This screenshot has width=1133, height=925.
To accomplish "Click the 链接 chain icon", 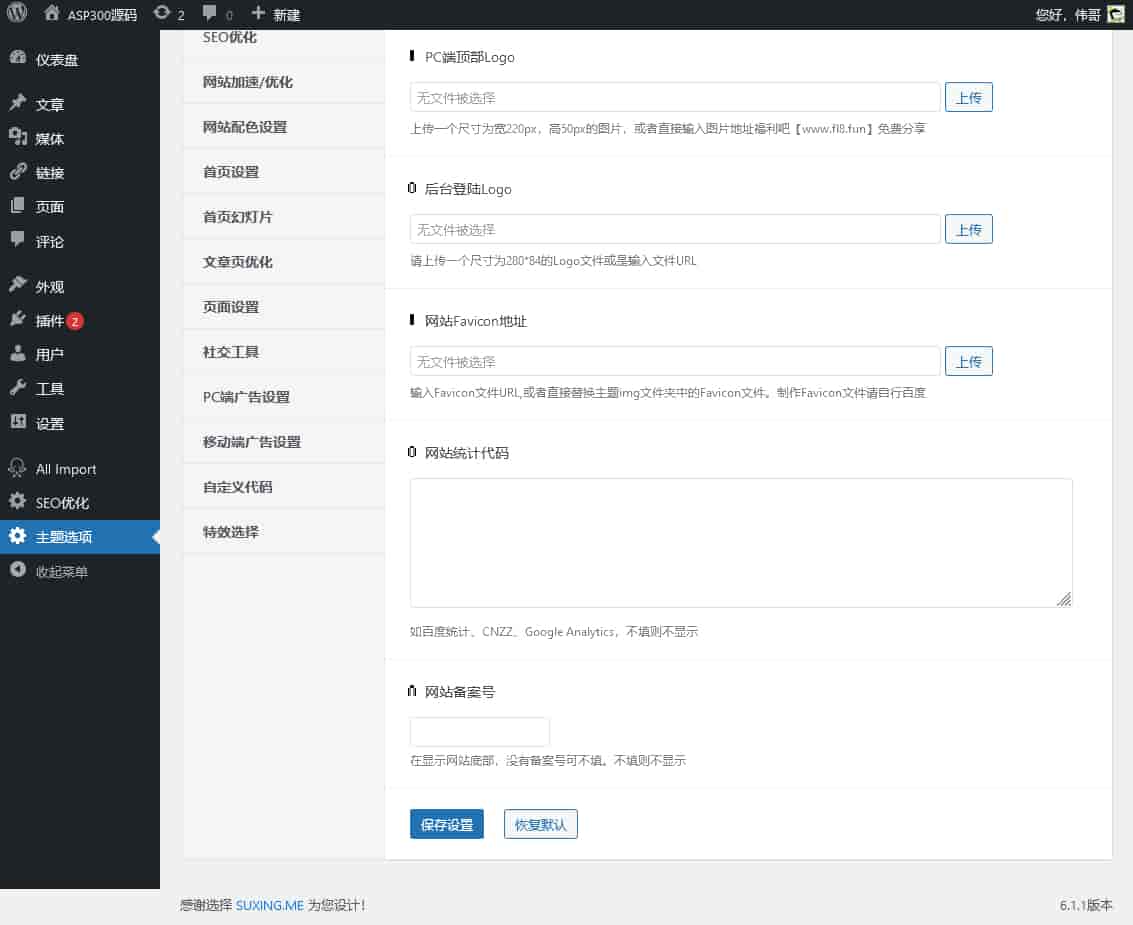I will coord(18,171).
